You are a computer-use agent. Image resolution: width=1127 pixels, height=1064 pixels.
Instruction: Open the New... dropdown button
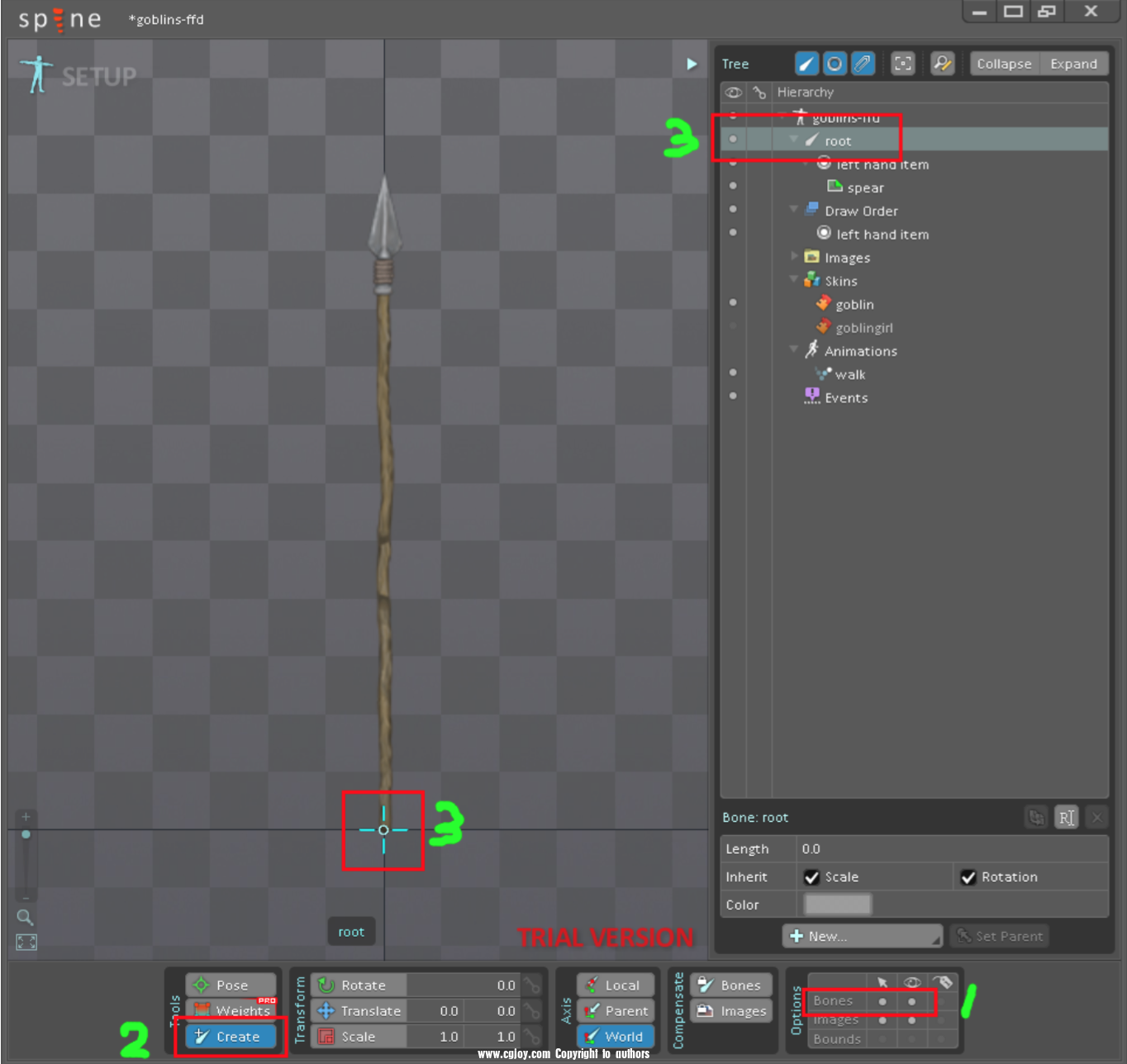pos(862,936)
